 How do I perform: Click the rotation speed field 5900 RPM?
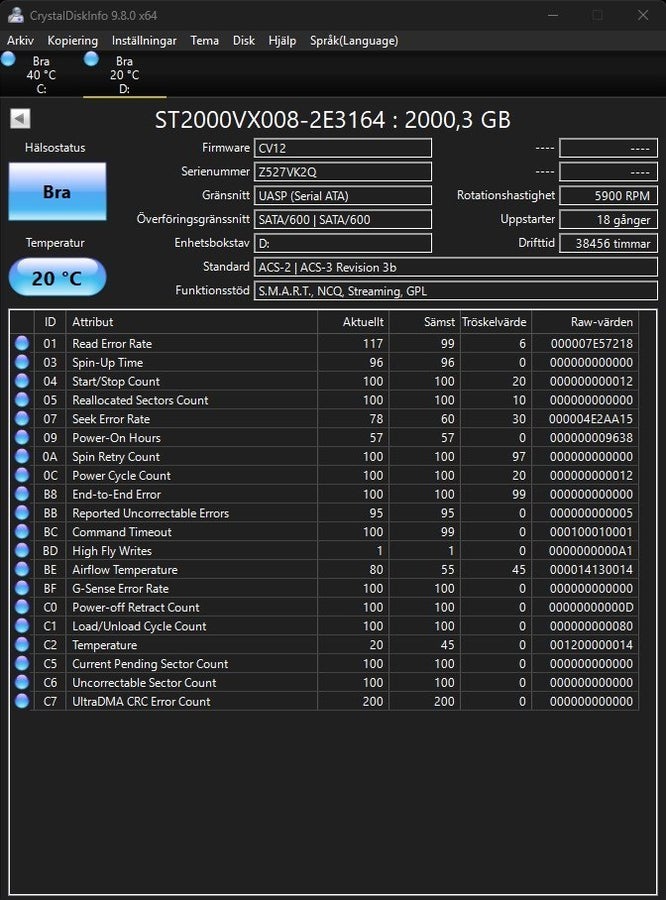[609, 196]
